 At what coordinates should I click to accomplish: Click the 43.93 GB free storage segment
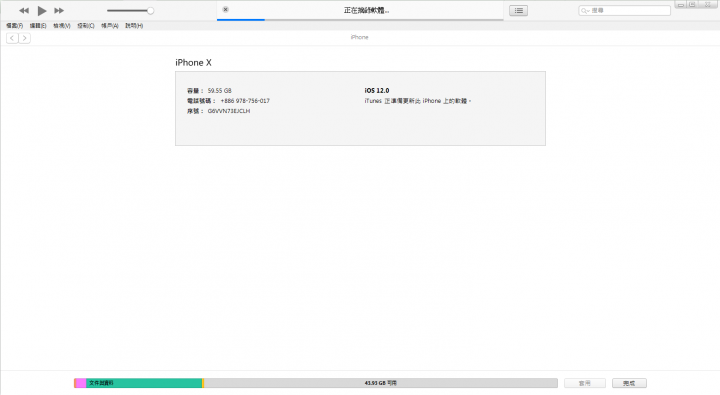coord(381,383)
